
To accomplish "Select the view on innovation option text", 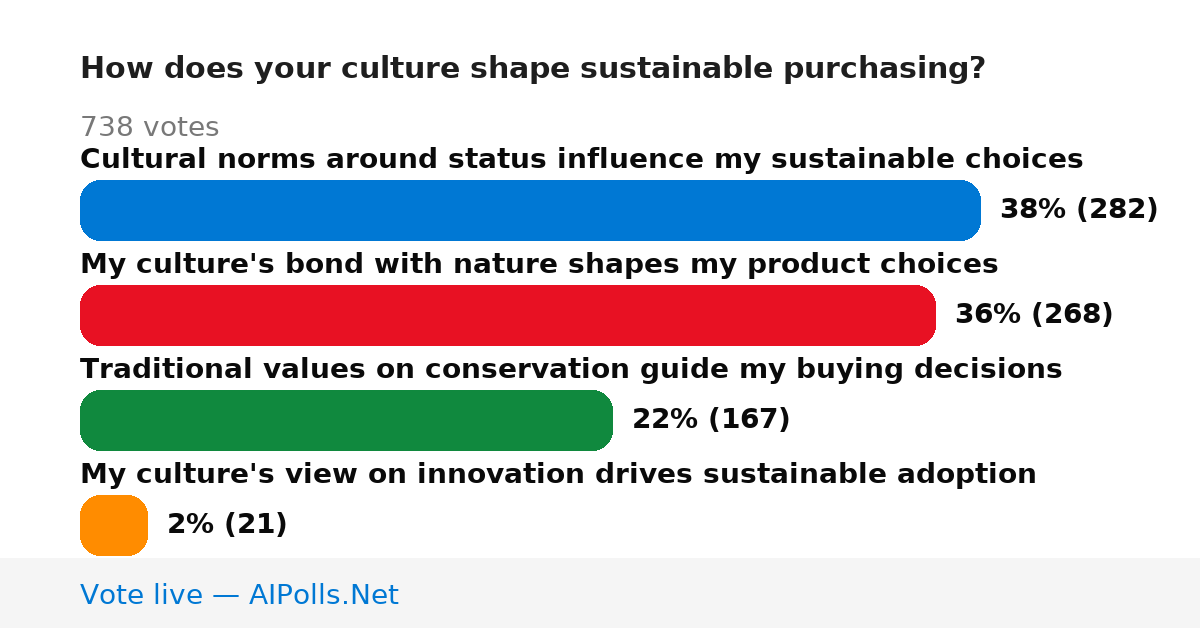I will pos(558,474).
